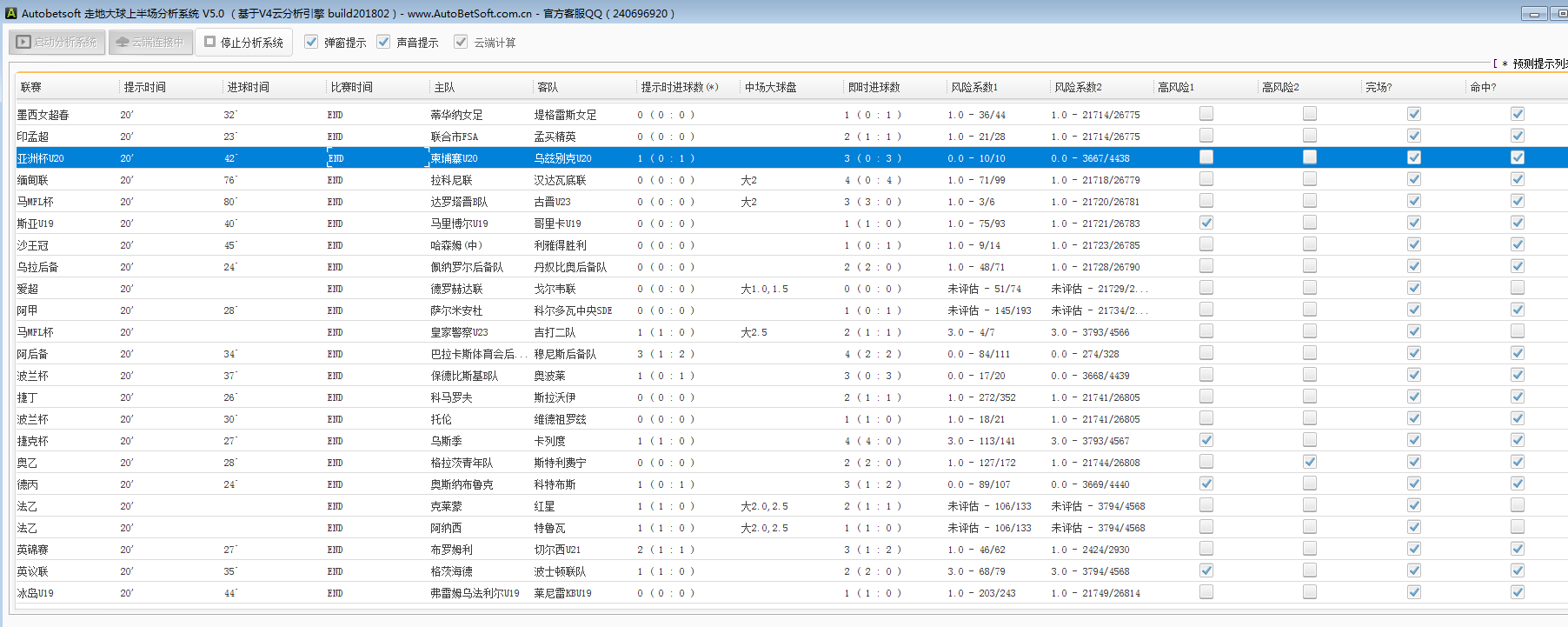Viewport: 1568px width, 627px height.
Task: Click the Autobetsoft app icon in title bar
Action: coord(11,13)
